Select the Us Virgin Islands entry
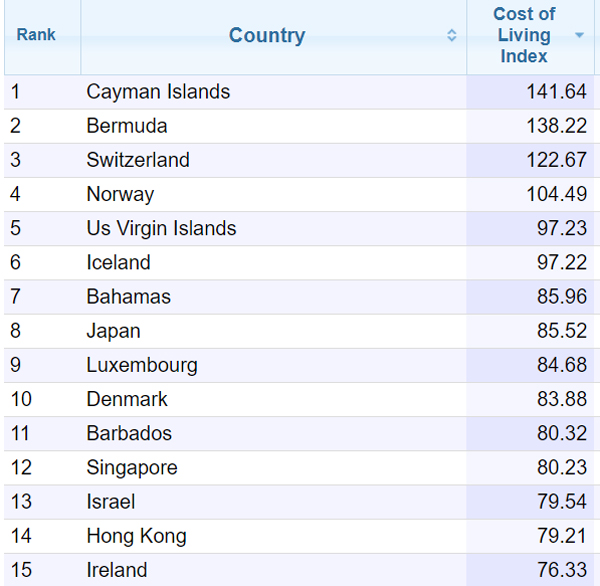The width and height of the screenshot is (600, 586). click(x=161, y=228)
